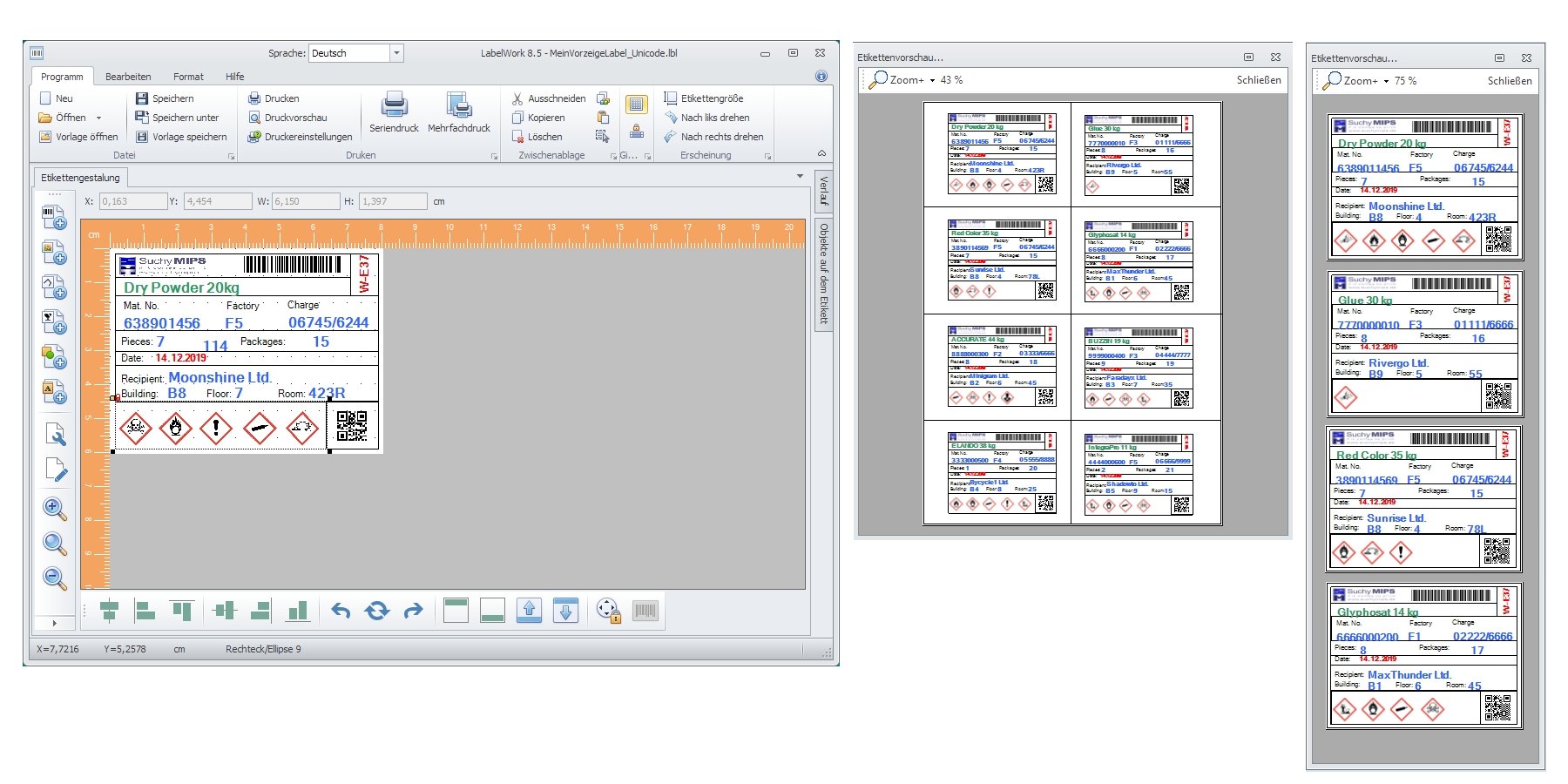
Task: Click the X coordinate field
Action: (133, 201)
